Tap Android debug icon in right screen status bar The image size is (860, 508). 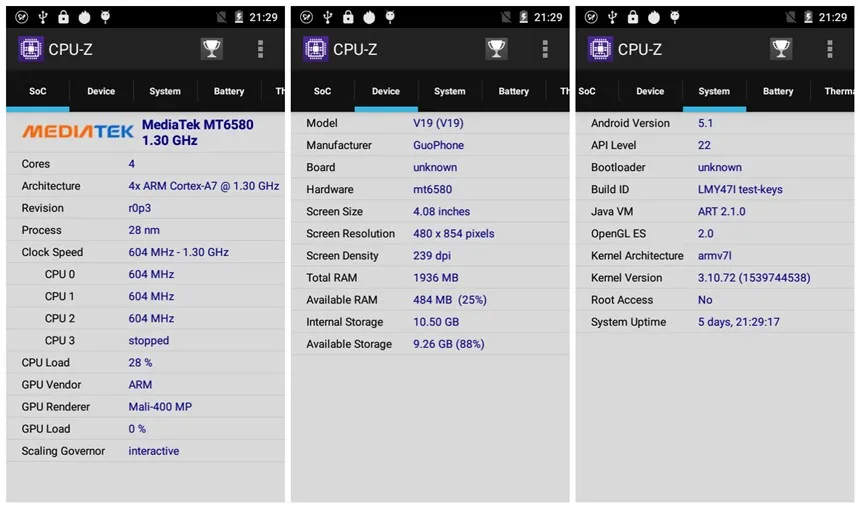675,17
